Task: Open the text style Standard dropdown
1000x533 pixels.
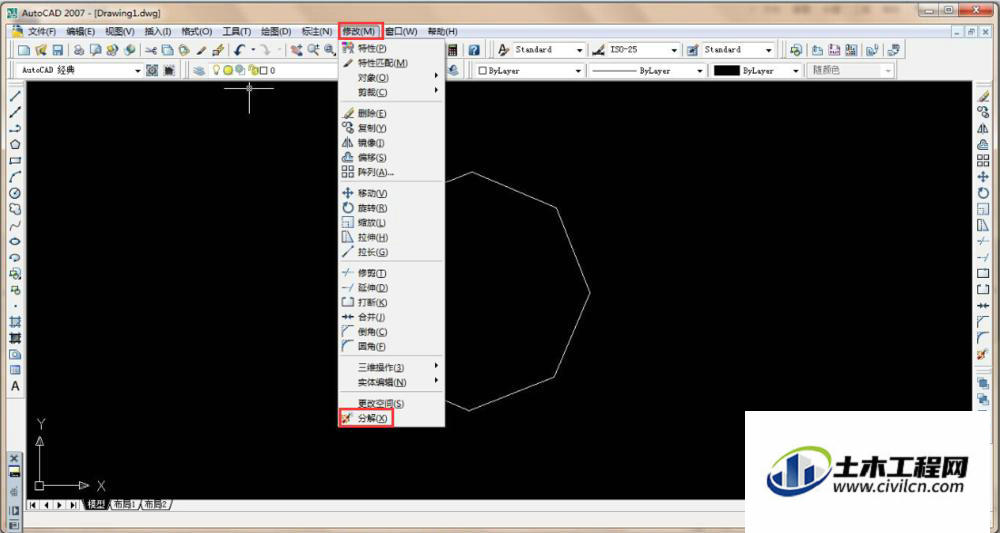Action: 579,50
